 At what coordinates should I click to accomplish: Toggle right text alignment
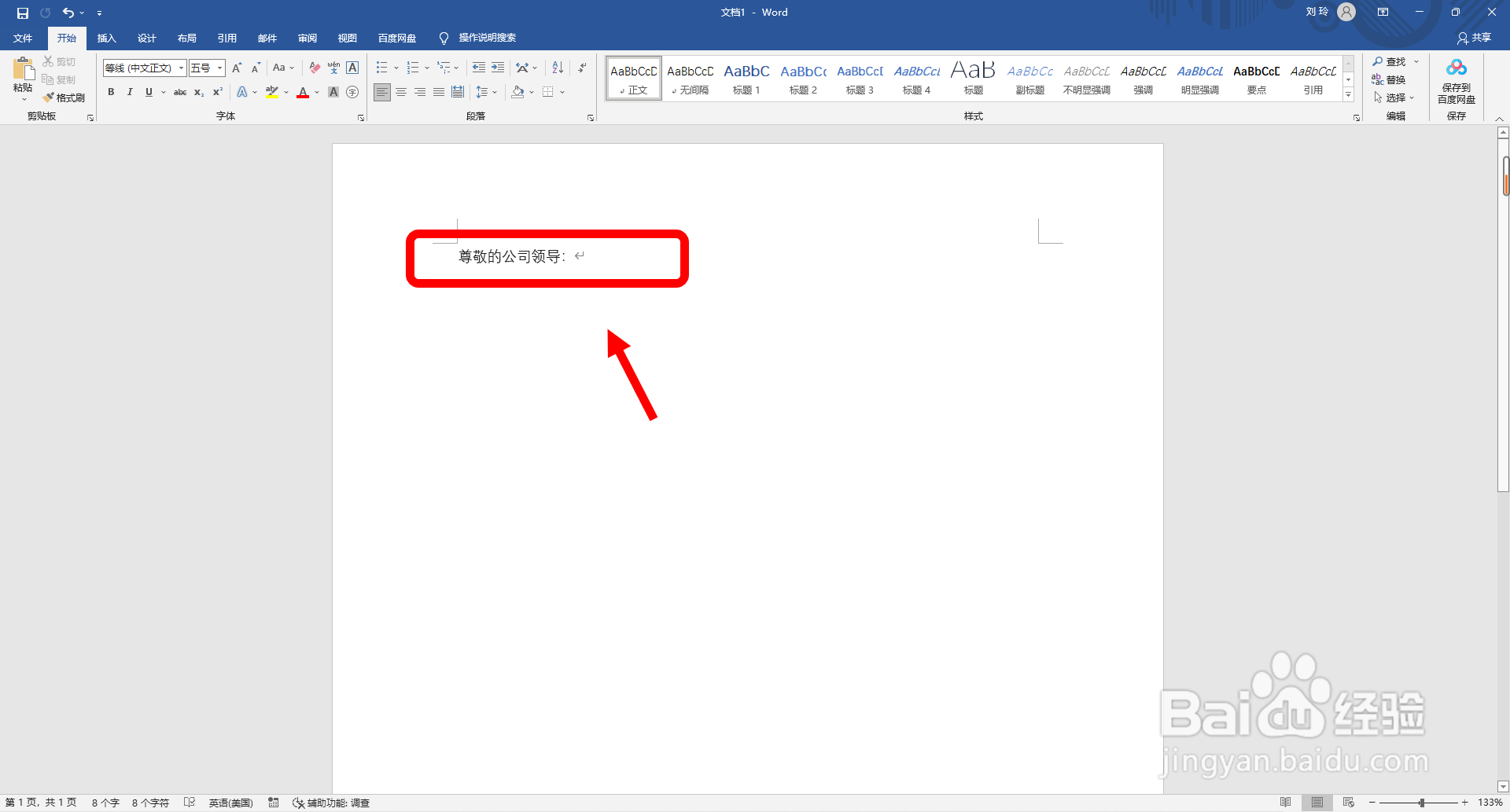(x=420, y=92)
